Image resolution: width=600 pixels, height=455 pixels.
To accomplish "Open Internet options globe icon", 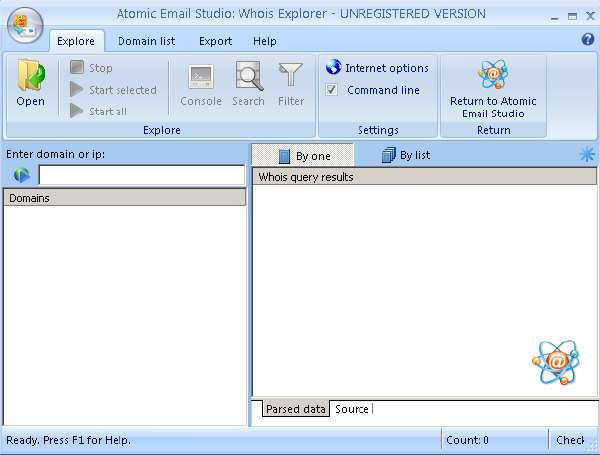I will point(334,67).
